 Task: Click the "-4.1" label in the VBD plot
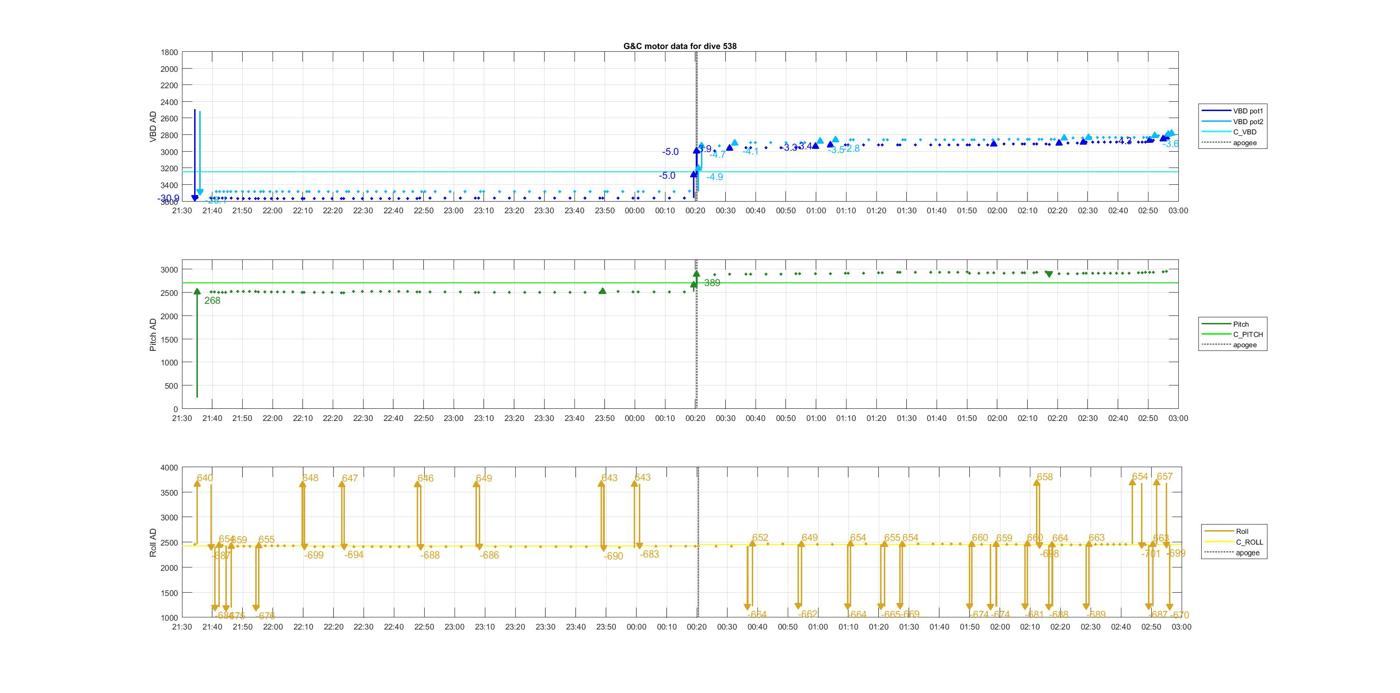click(751, 152)
